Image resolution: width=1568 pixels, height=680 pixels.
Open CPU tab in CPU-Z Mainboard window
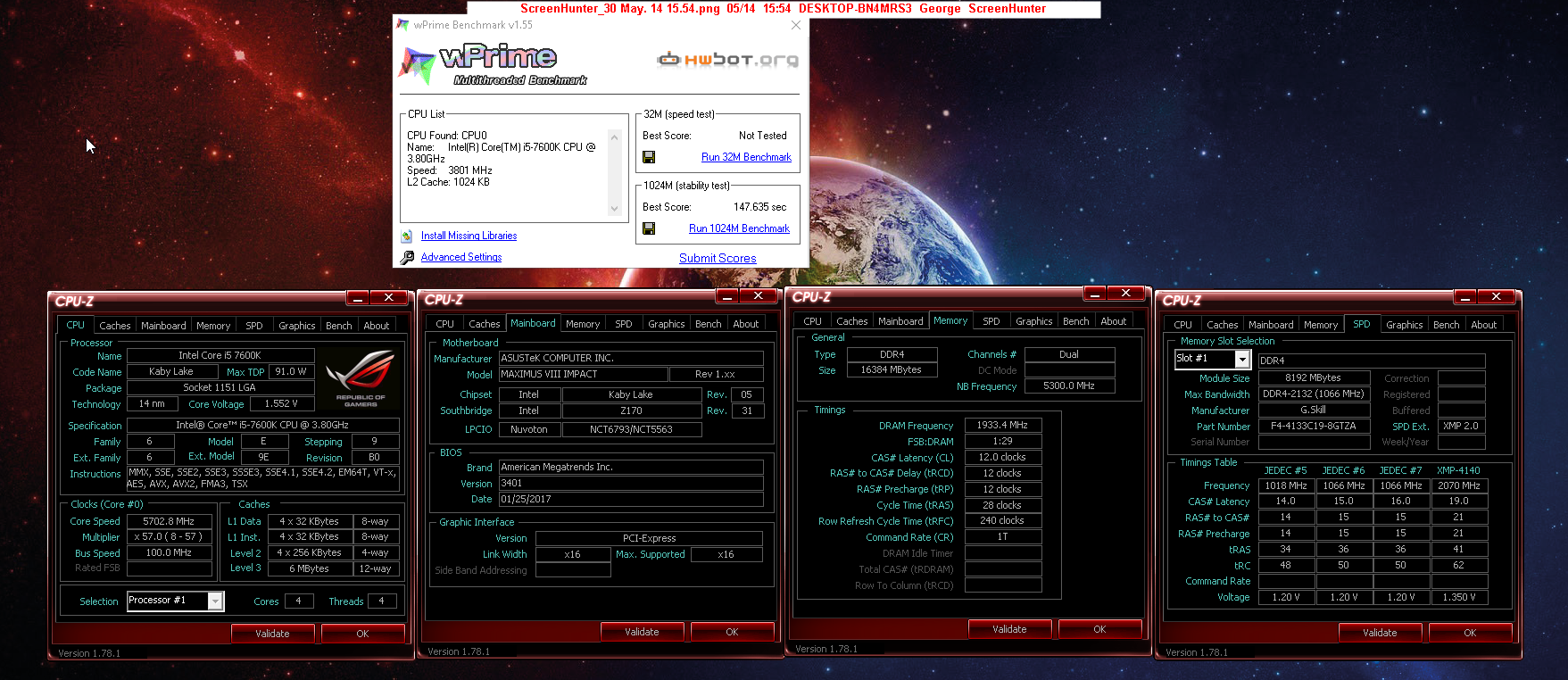[x=445, y=324]
